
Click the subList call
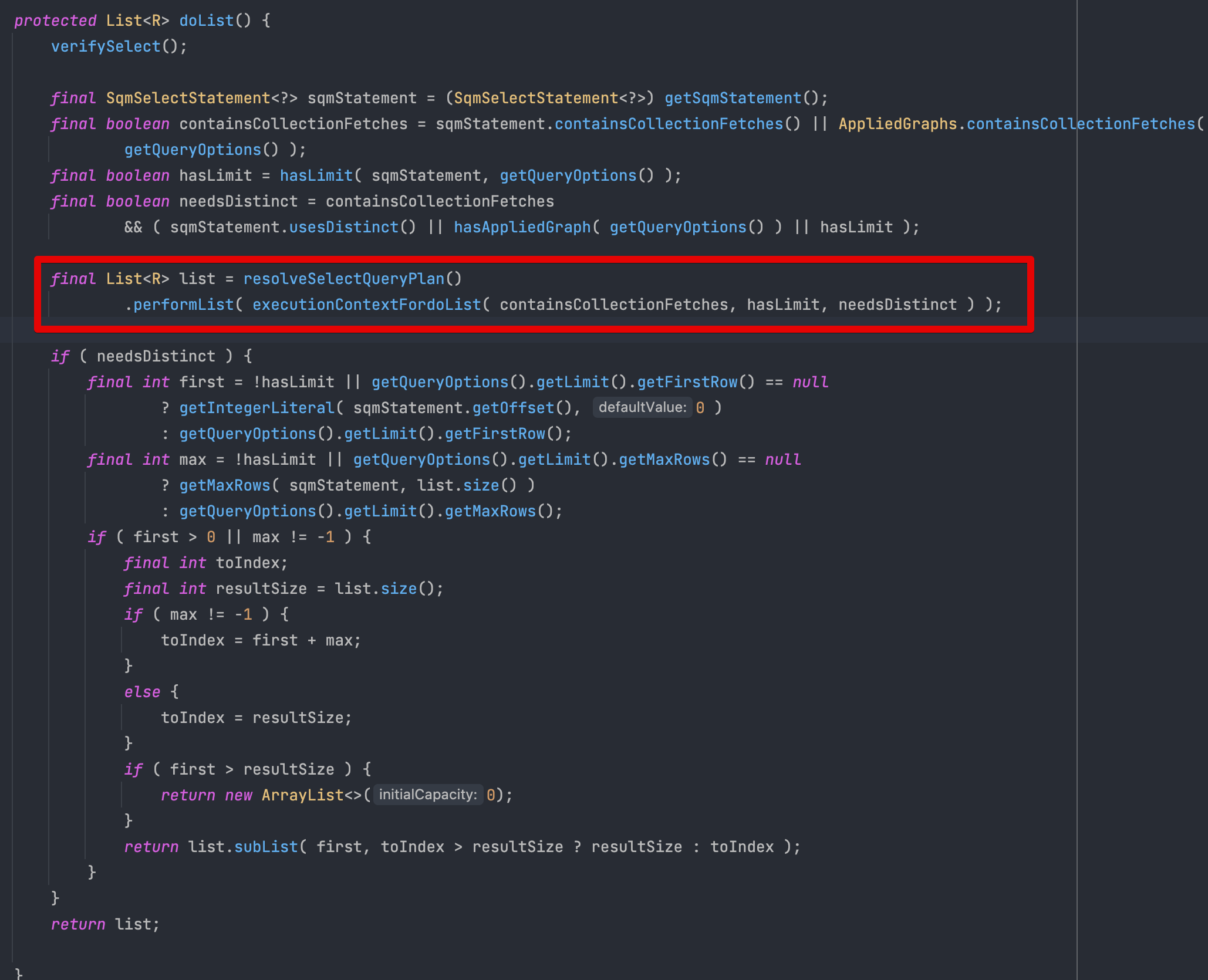click(x=266, y=847)
